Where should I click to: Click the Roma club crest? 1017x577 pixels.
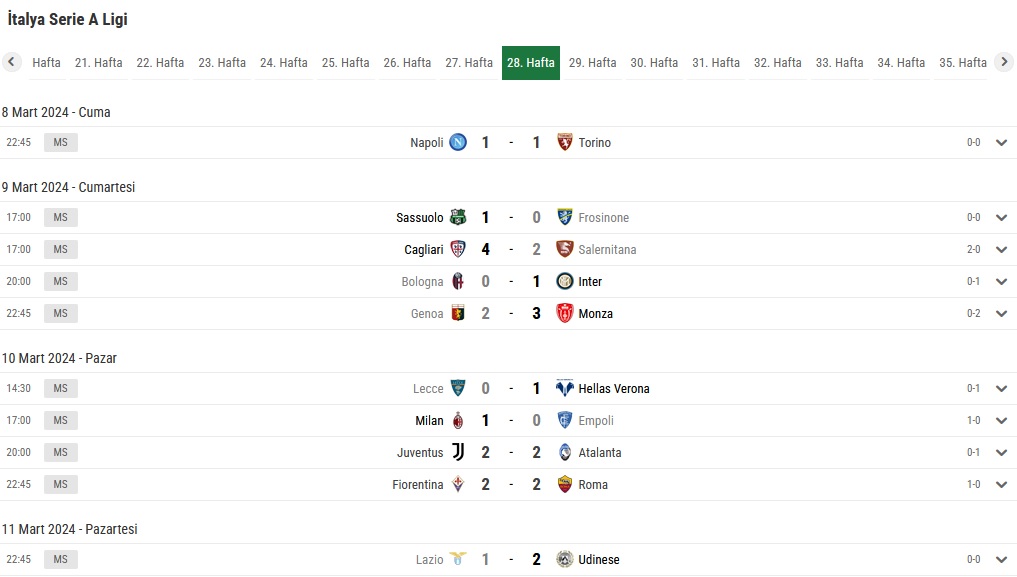565,485
